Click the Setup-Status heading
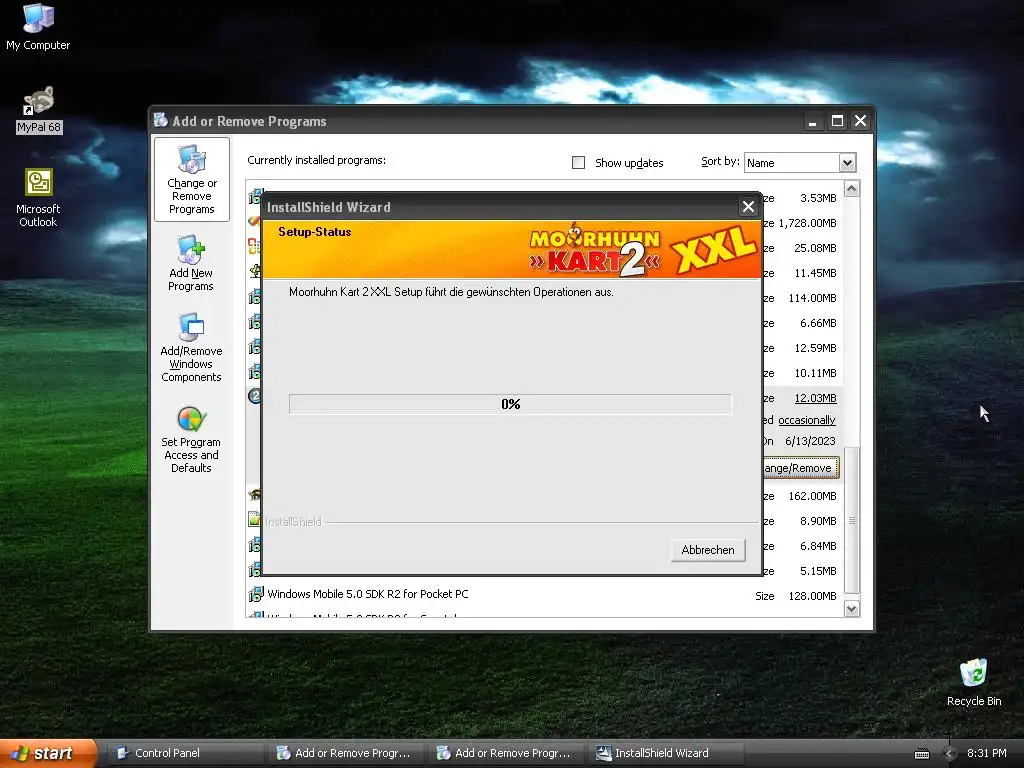This screenshot has width=1024, height=768. 315,232
